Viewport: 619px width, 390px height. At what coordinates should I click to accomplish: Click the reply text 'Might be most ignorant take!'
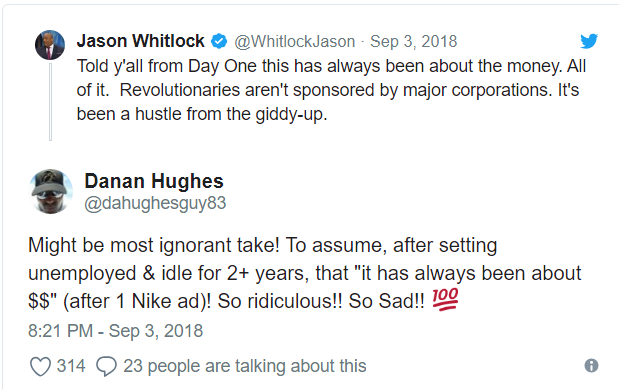154,246
